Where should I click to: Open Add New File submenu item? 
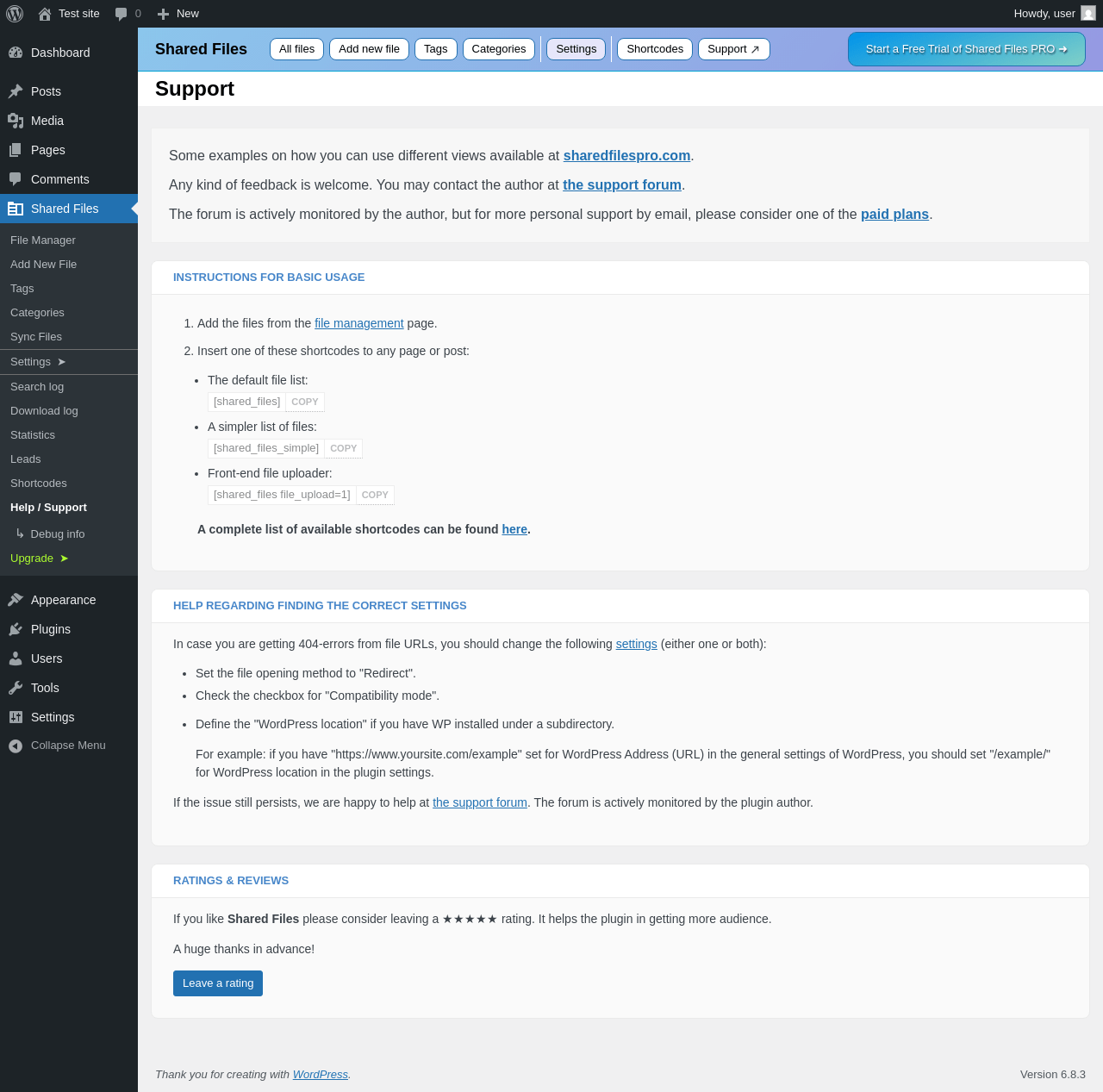(69, 264)
